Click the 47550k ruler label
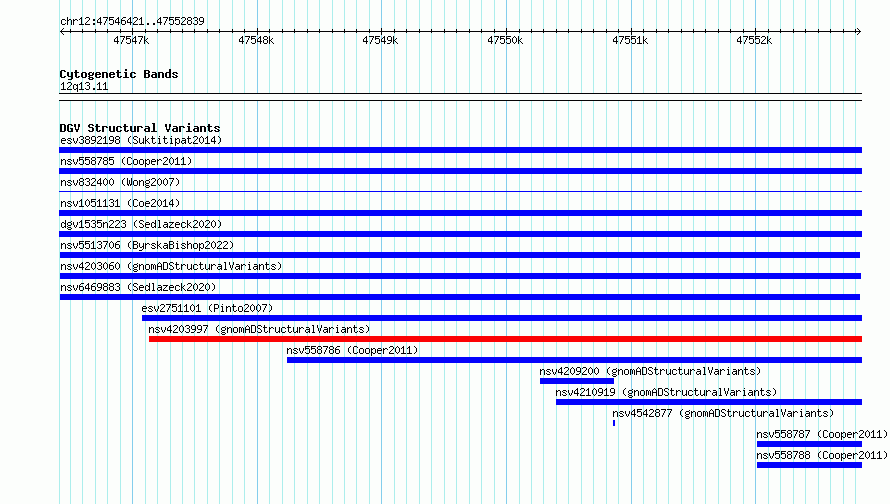This screenshot has height=504, width=890. (505, 40)
